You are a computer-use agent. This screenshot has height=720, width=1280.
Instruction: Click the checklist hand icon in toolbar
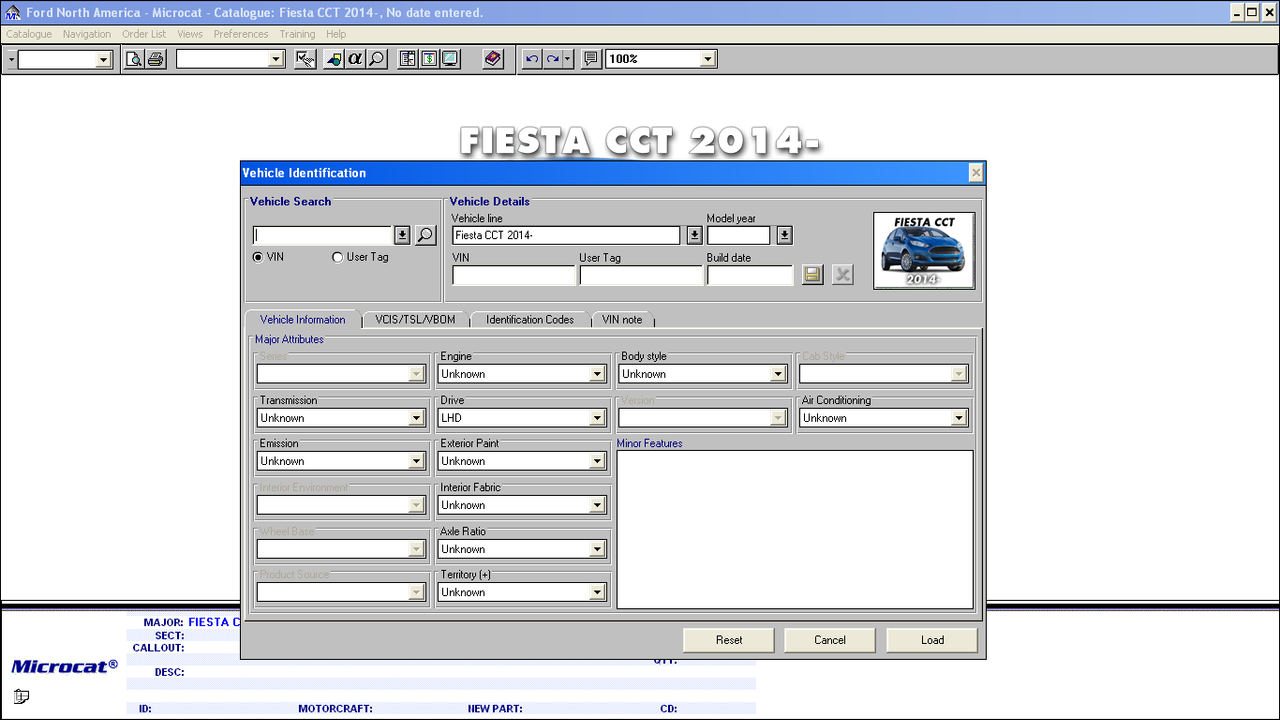coord(306,59)
